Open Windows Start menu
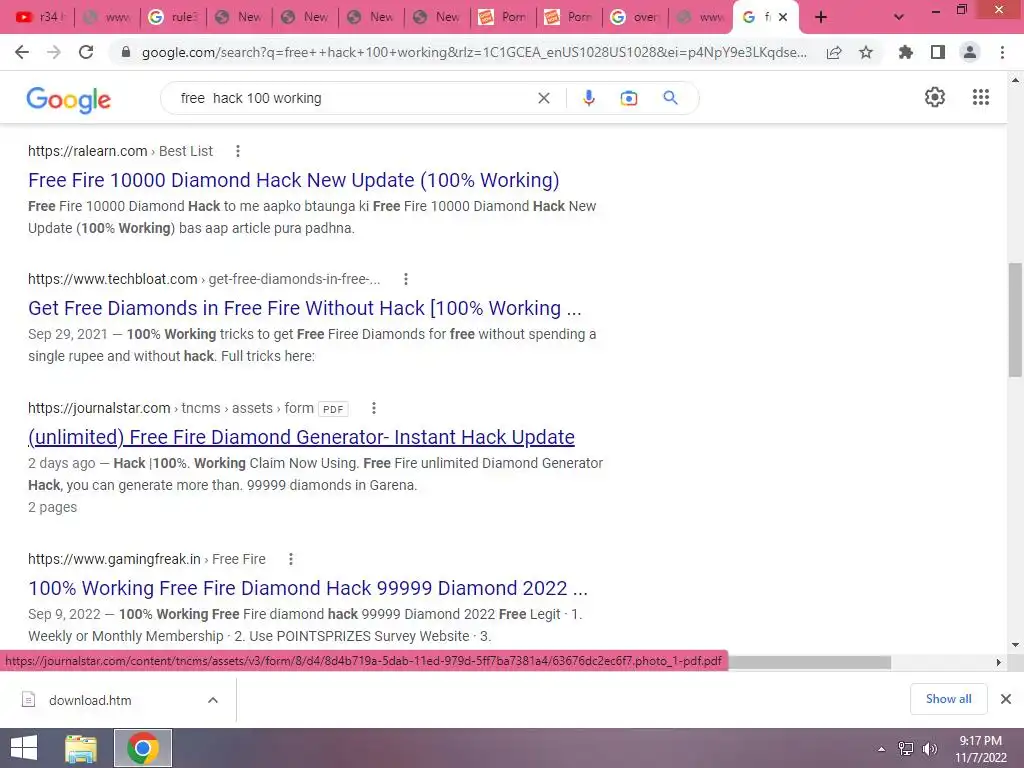 click(24, 748)
